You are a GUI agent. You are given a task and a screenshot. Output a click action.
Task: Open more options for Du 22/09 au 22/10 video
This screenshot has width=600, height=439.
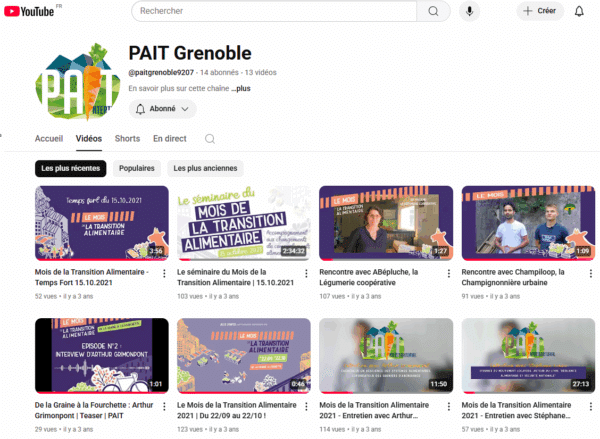(x=306, y=406)
